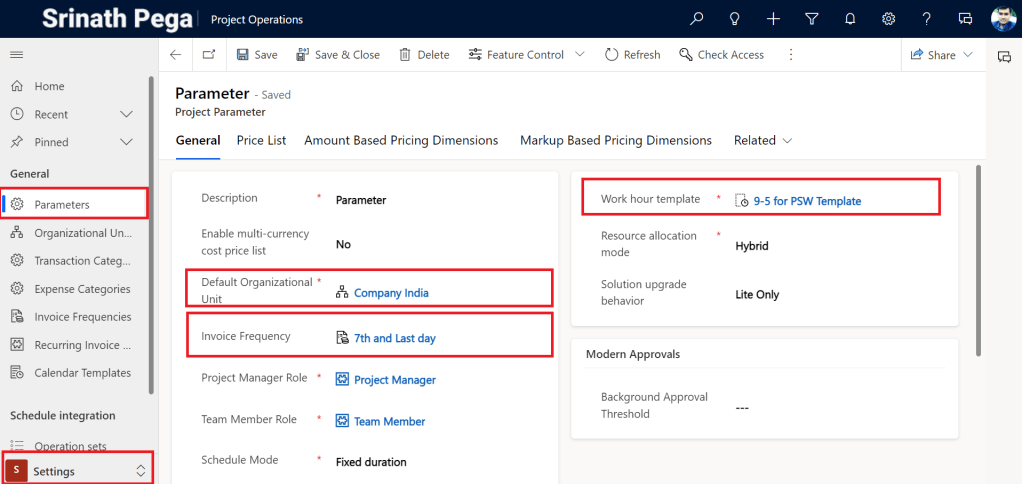Select Expense Categories in the sidebar
Viewport: 1022px width, 484px height.
coord(82,289)
